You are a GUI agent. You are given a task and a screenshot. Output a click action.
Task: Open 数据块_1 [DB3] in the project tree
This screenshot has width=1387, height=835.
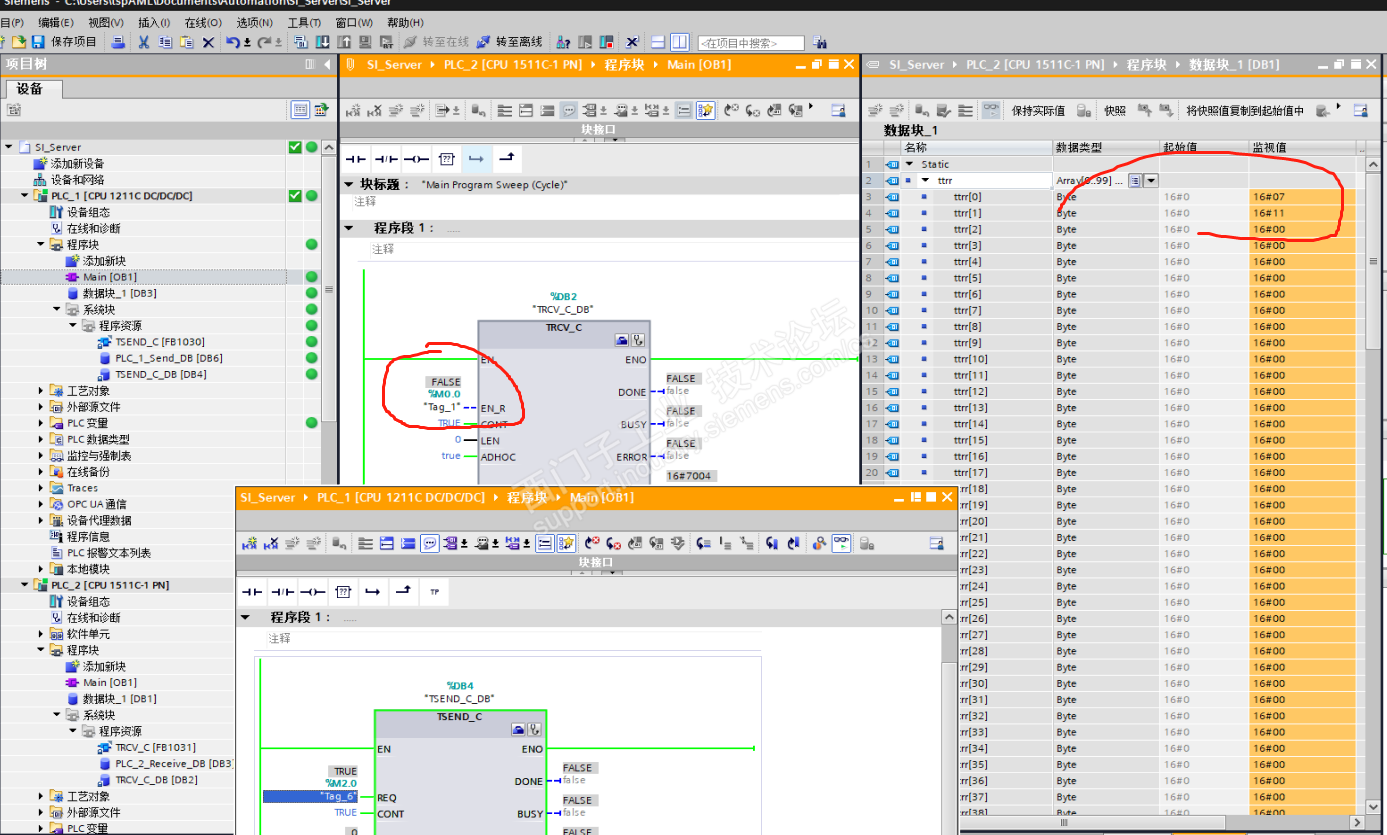click(x=118, y=293)
